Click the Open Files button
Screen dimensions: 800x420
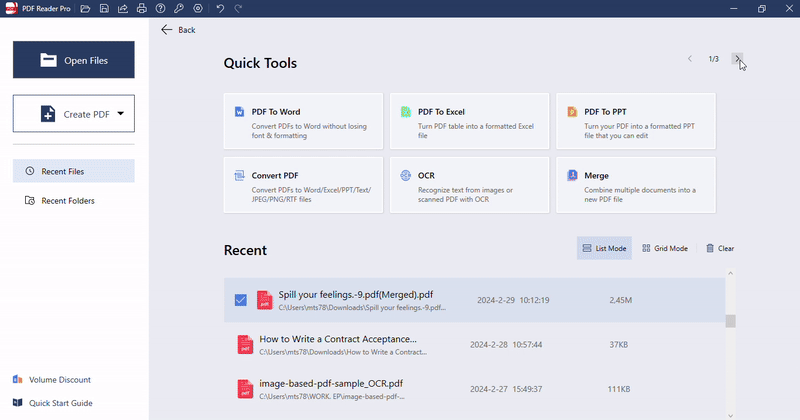[x=73, y=60]
